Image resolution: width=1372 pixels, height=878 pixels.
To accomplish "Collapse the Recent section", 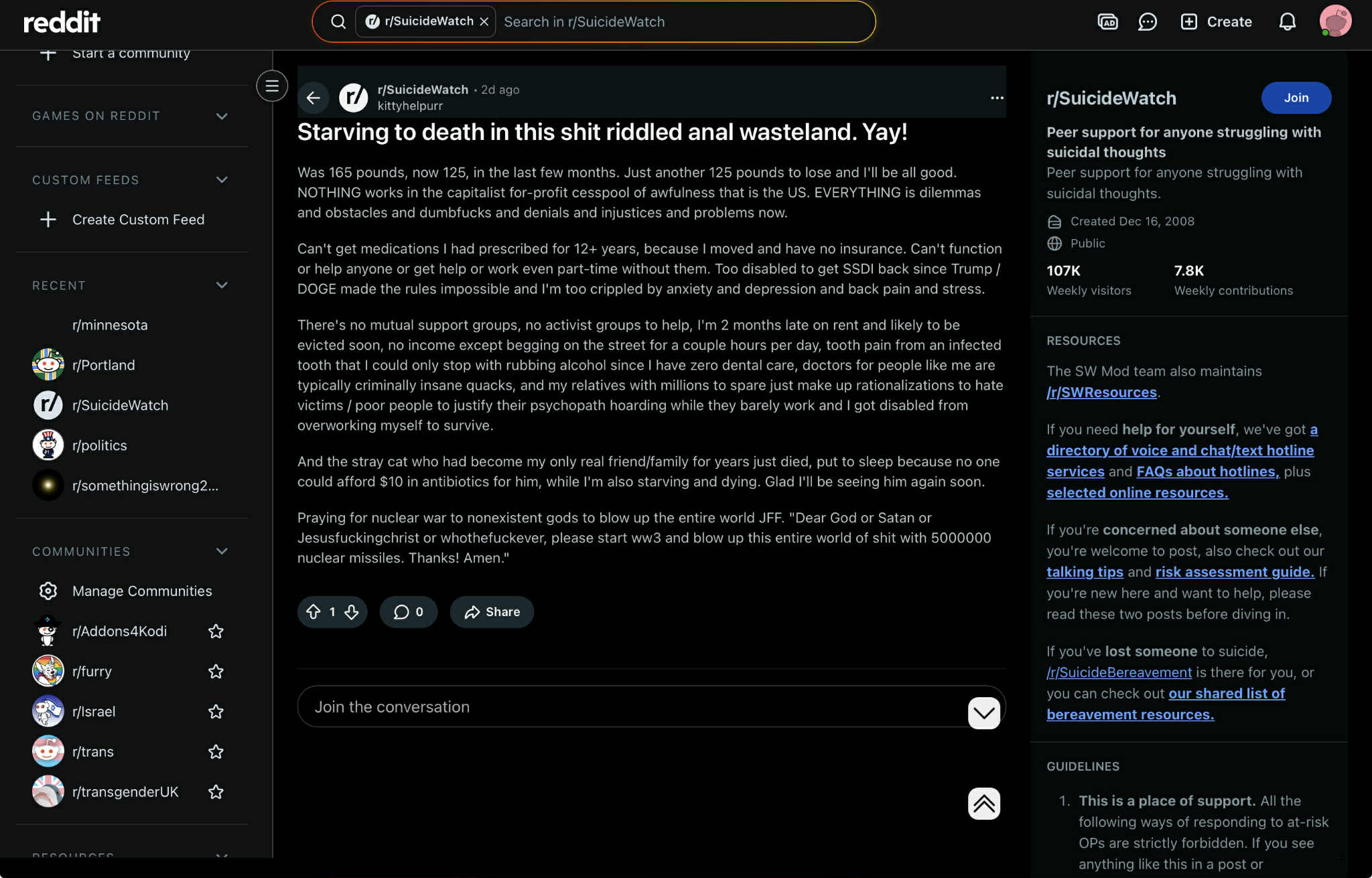I will [x=222, y=285].
